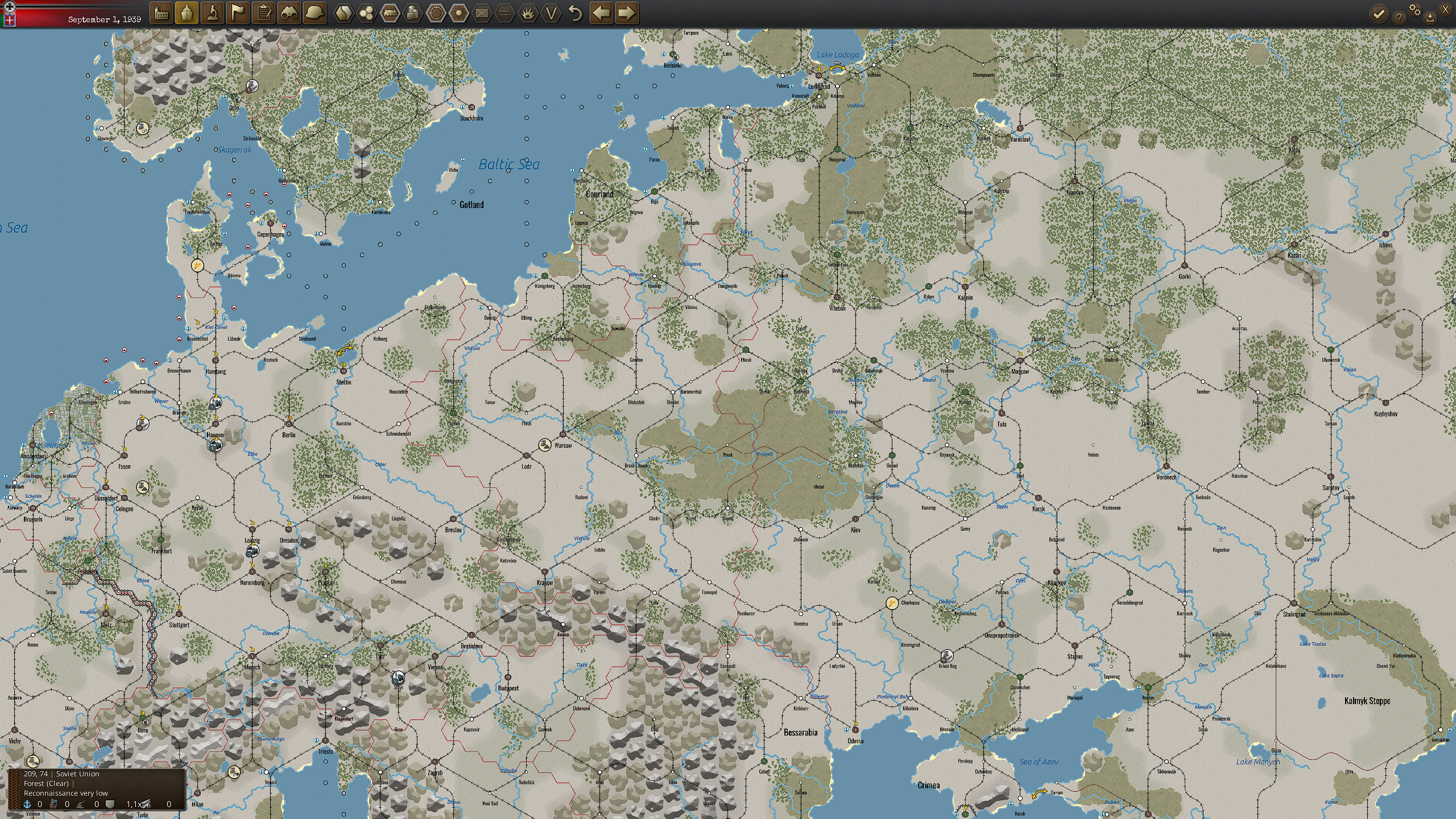
Task: Click the yellow marker in Denmark
Action: click(x=197, y=265)
